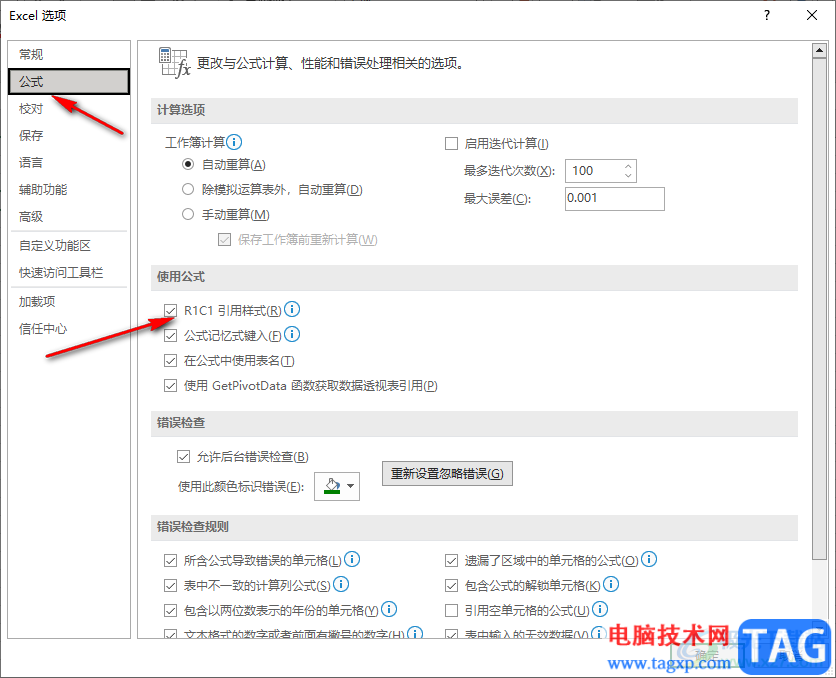Click info icon for 所含公式导致错误的单元格
836x678 pixels.
352,559
